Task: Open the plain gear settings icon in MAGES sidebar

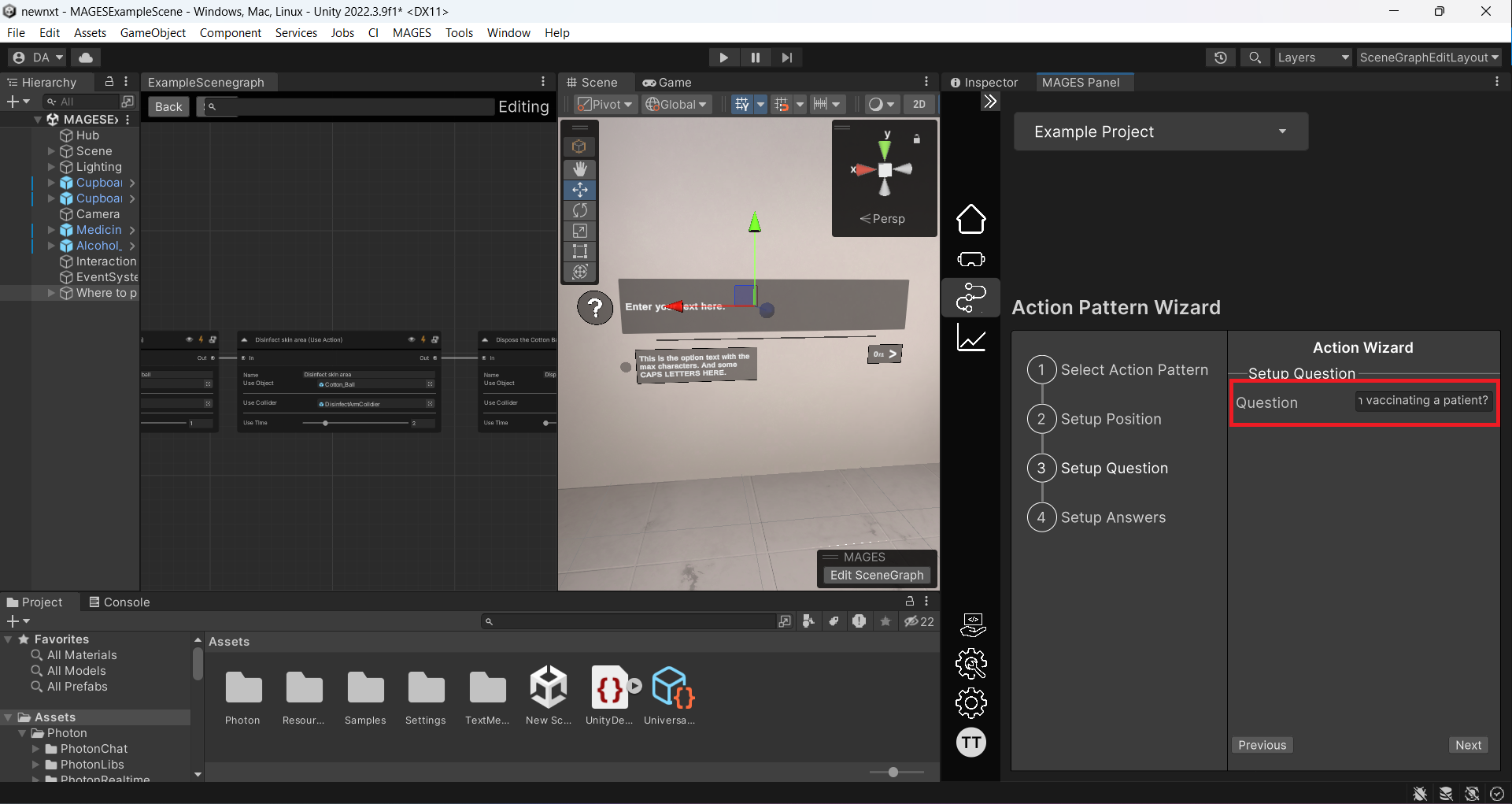Action: click(971, 702)
